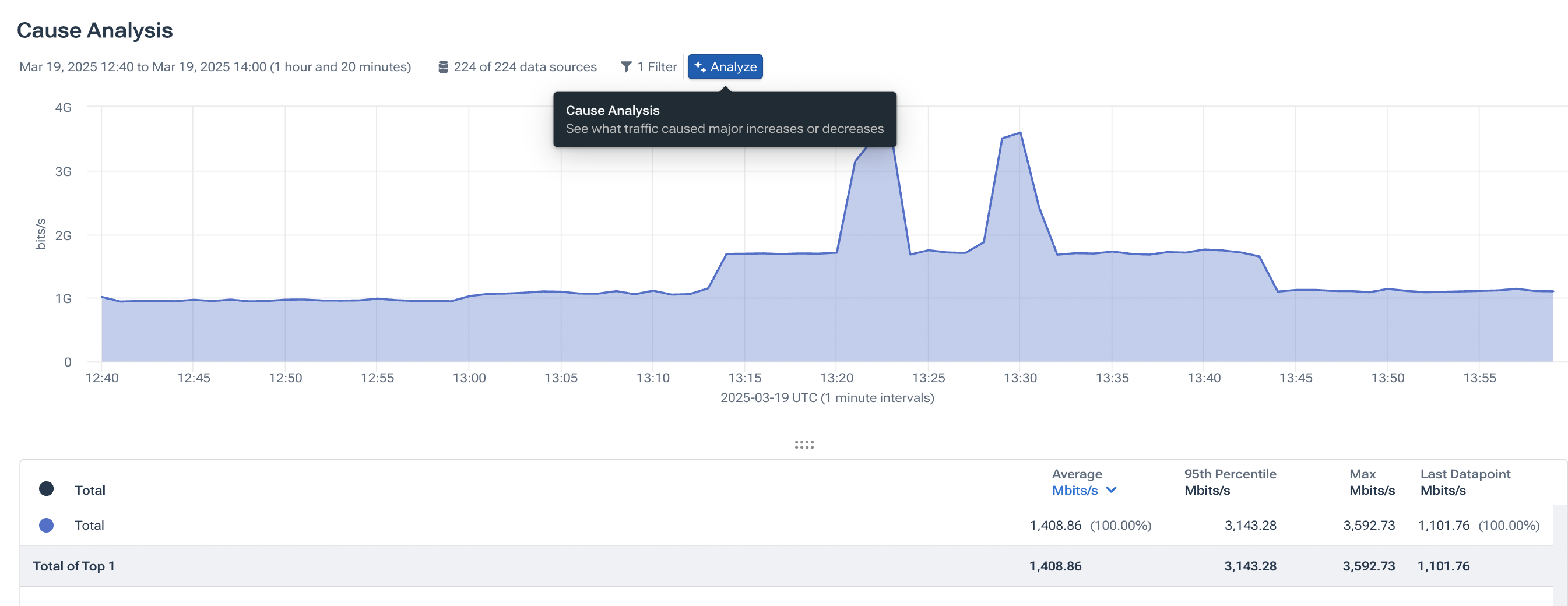The image size is (1568, 606).
Task: Click the 3,592.73 max value in Total row
Action: (1369, 525)
